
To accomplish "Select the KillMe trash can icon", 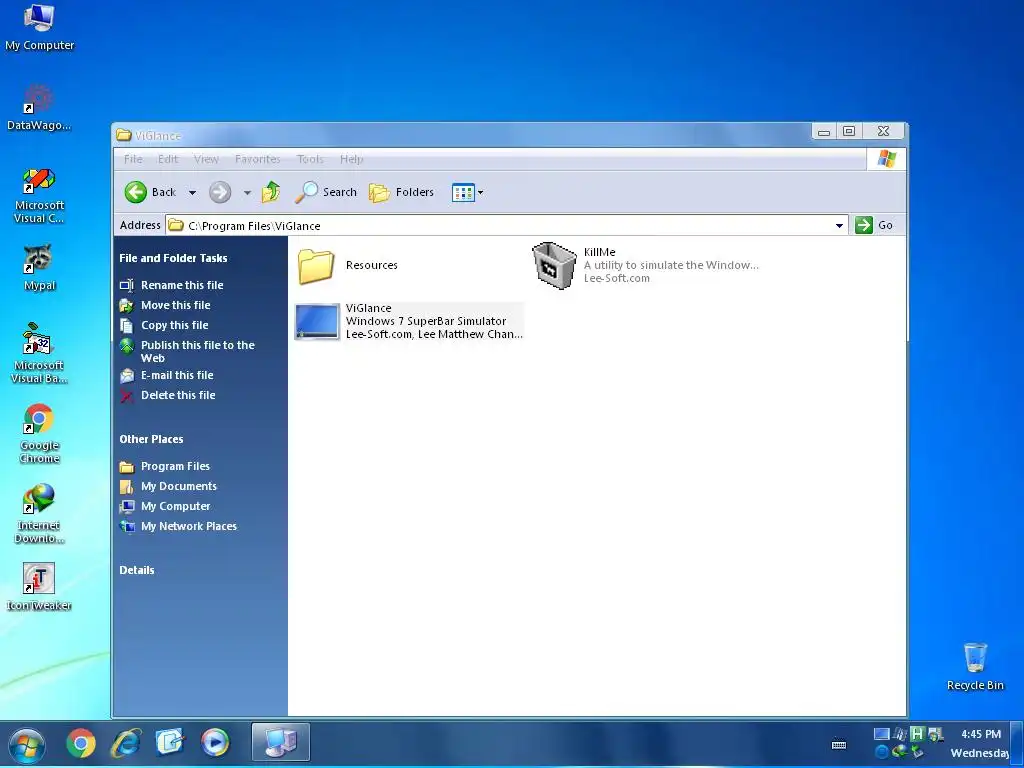I will (554, 264).
